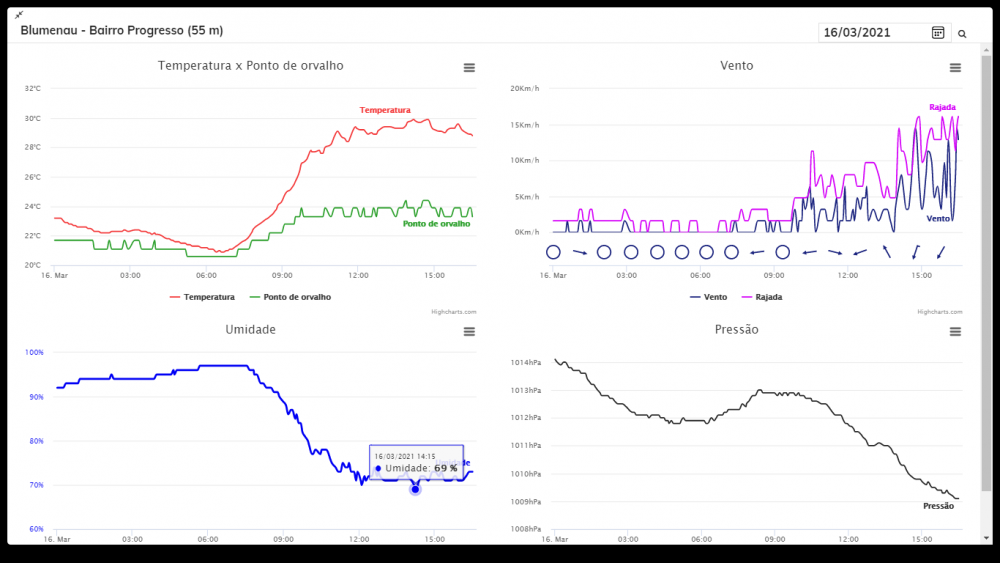Open the Vento chart hamburger menu
This screenshot has height=563, width=1000.
click(x=955, y=67)
